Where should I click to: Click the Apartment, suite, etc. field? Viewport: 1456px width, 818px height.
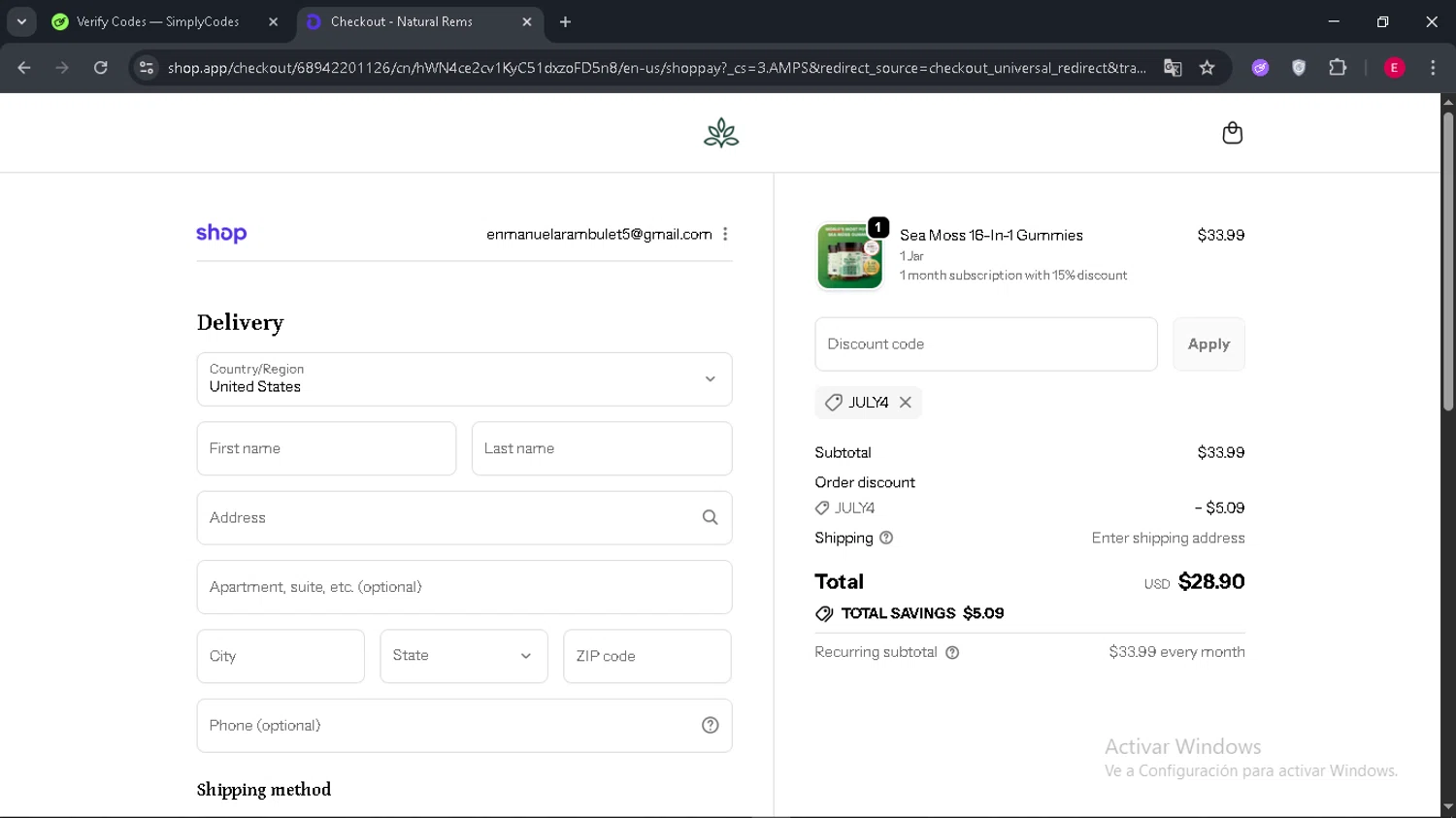(464, 587)
